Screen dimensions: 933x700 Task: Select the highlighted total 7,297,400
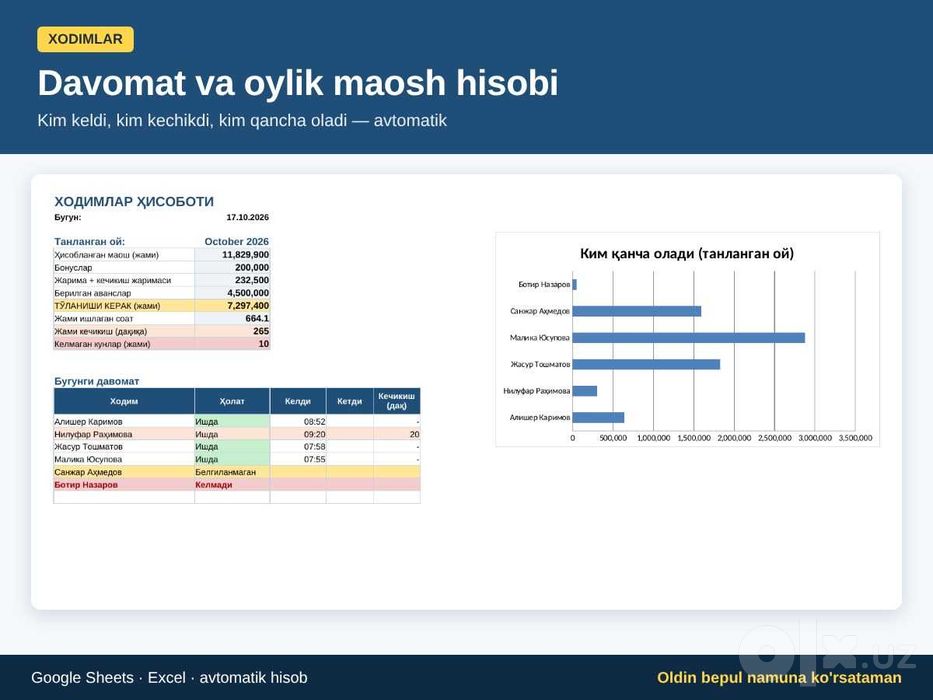click(x=248, y=305)
